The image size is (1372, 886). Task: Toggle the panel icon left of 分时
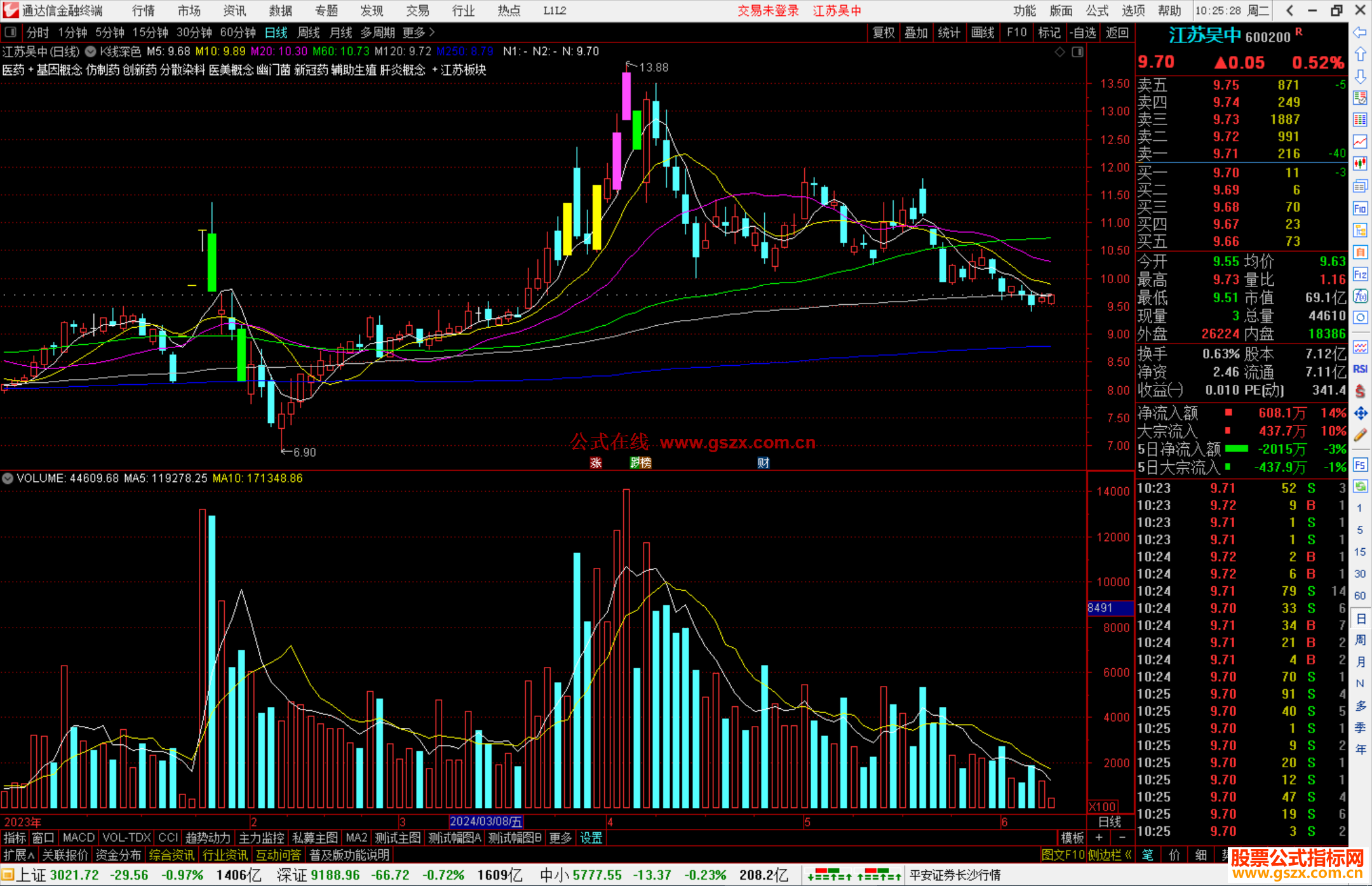(x=11, y=32)
